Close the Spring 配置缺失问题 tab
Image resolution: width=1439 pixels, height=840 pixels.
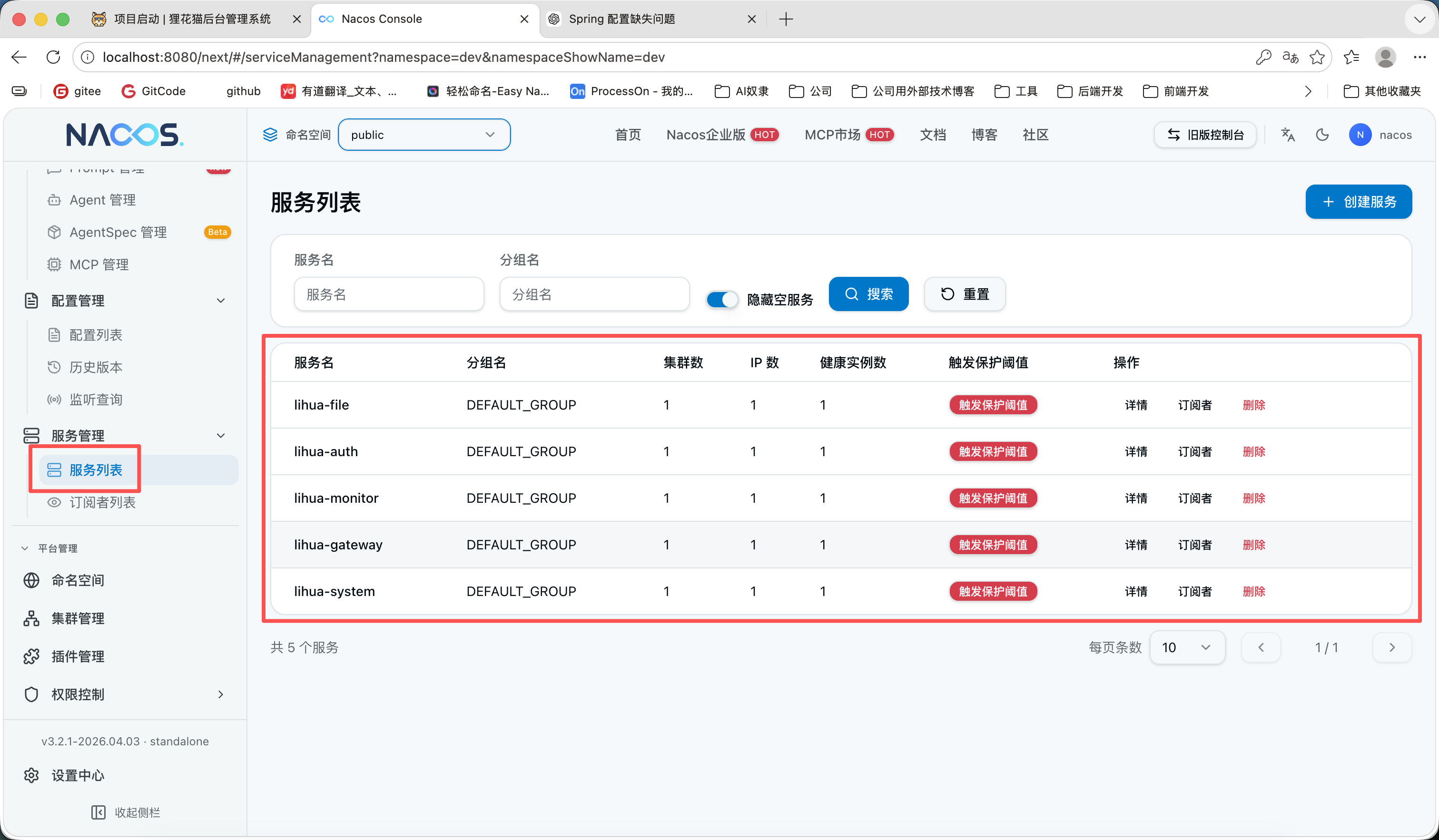[x=751, y=19]
